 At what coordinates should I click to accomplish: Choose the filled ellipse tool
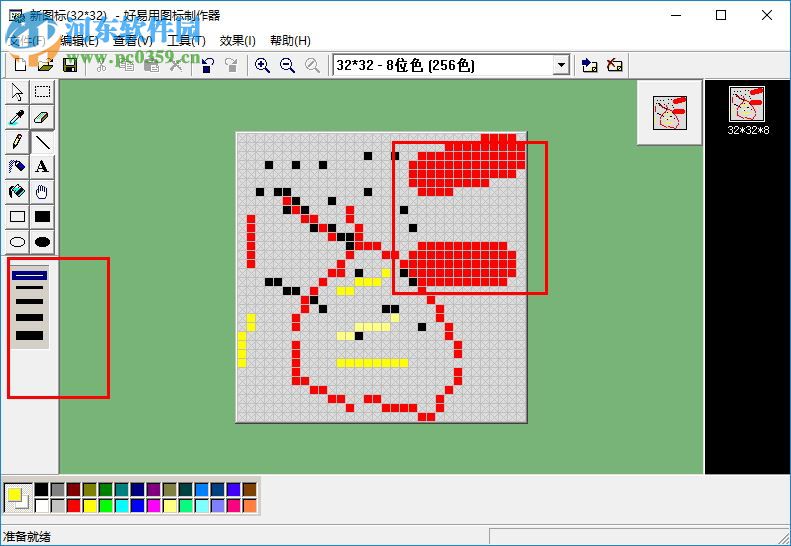pyautogui.click(x=42, y=242)
